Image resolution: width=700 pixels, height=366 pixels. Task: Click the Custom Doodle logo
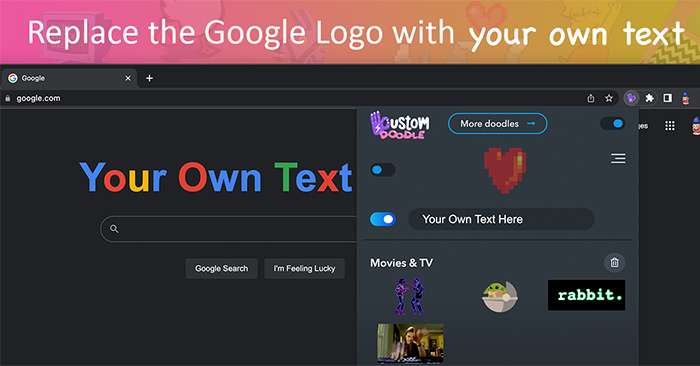(400, 125)
